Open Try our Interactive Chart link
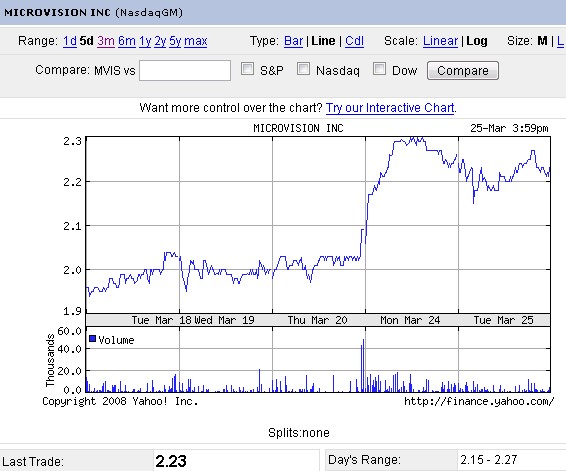The image size is (566, 471). click(x=390, y=108)
